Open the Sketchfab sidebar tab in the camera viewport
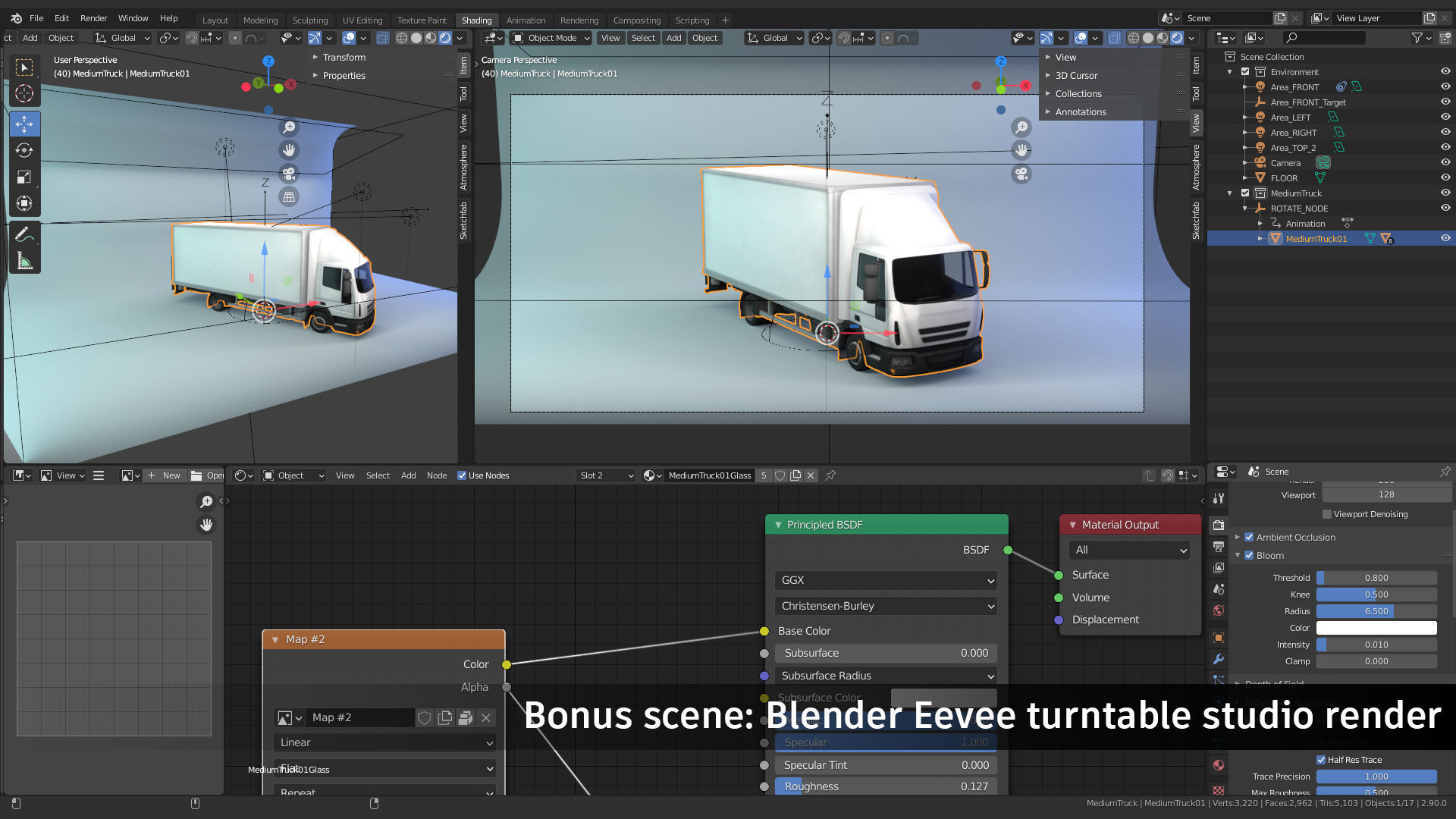Screen dimensions: 1456x819 pos(1196,221)
